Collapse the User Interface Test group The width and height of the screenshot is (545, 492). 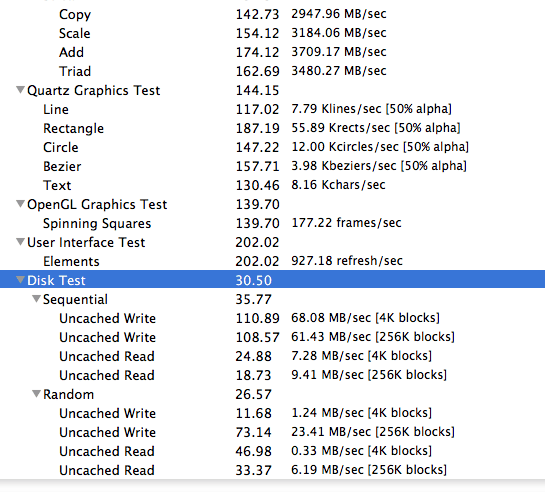point(21,242)
